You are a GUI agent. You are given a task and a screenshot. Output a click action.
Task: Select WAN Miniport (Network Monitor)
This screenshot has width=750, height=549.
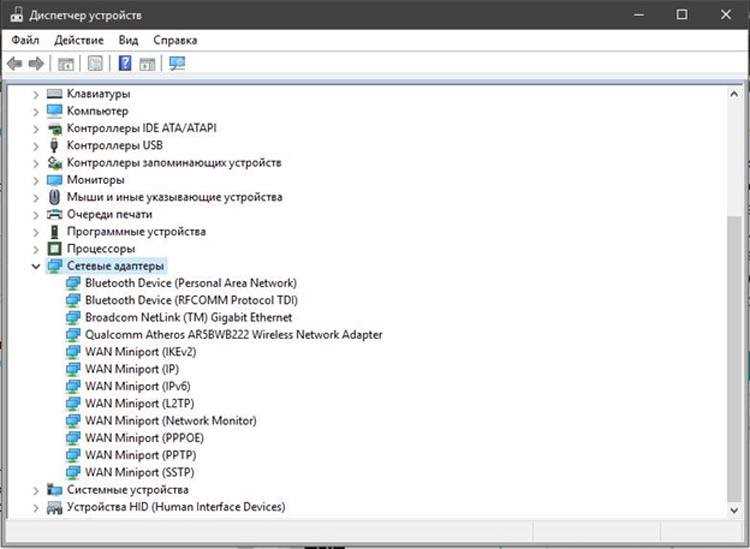coord(171,421)
